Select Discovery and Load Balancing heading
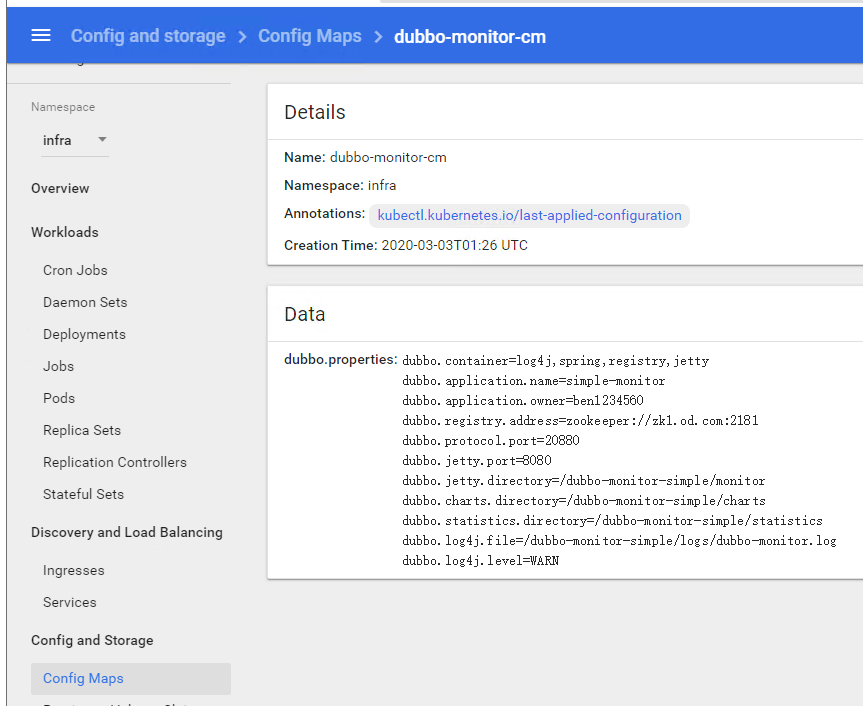863x706 pixels. click(127, 532)
